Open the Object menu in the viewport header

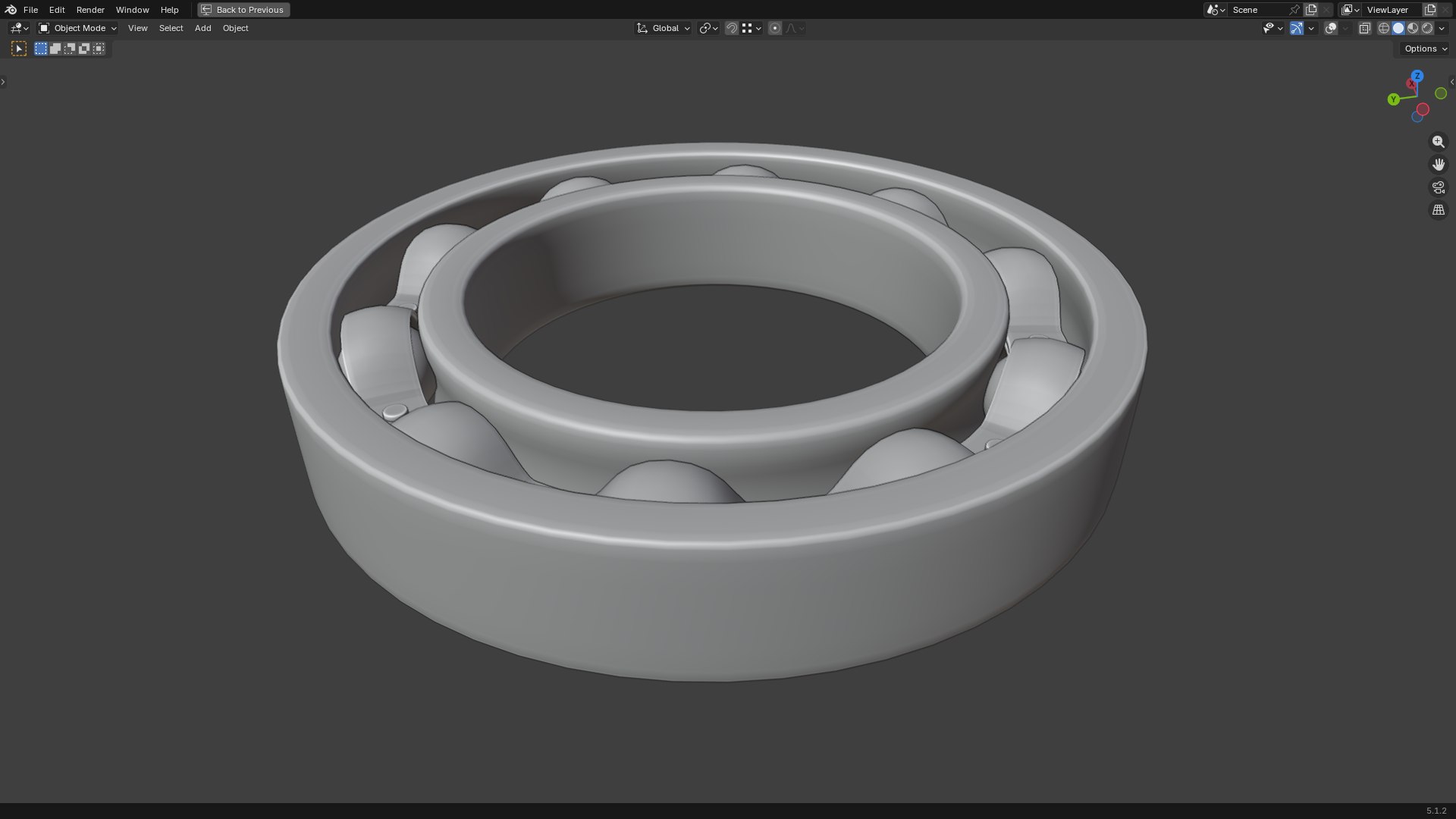tap(235, 28)
